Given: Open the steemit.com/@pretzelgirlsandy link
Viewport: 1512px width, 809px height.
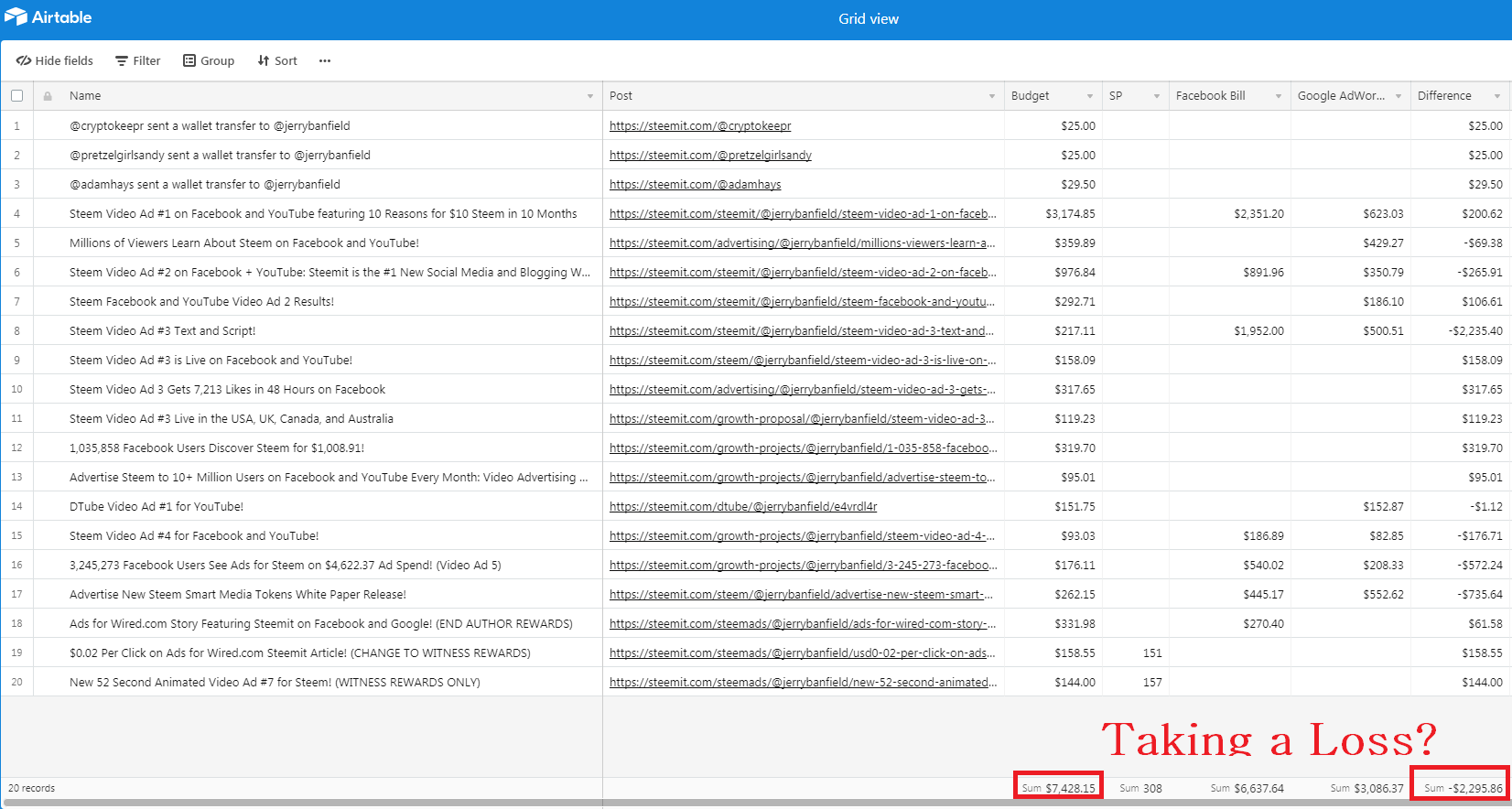Looking at the screenshot, I should pyautogui.click(x=710, y=155).
